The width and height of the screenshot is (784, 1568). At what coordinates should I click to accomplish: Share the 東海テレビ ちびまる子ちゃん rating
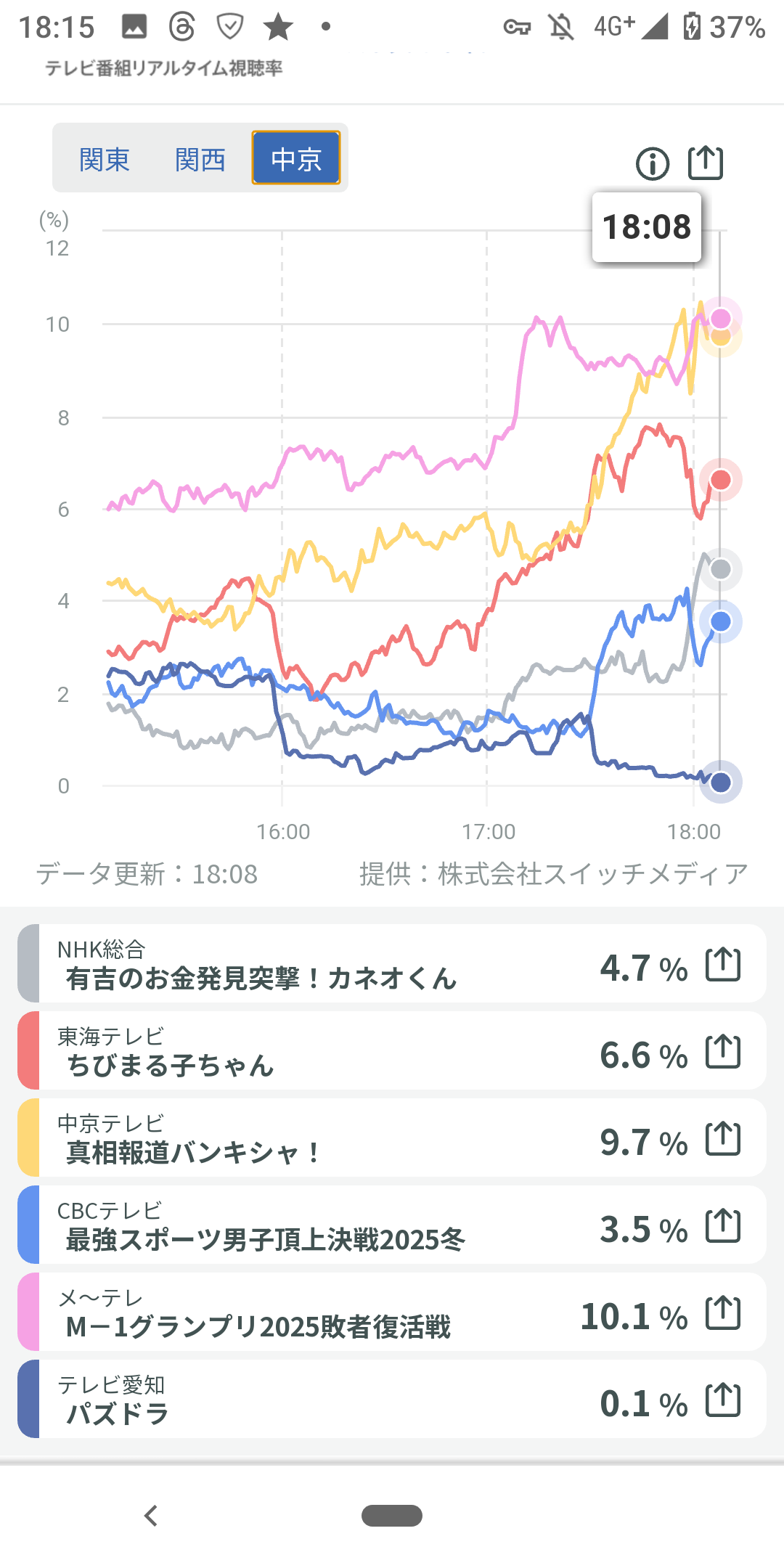click(723, 1052)
